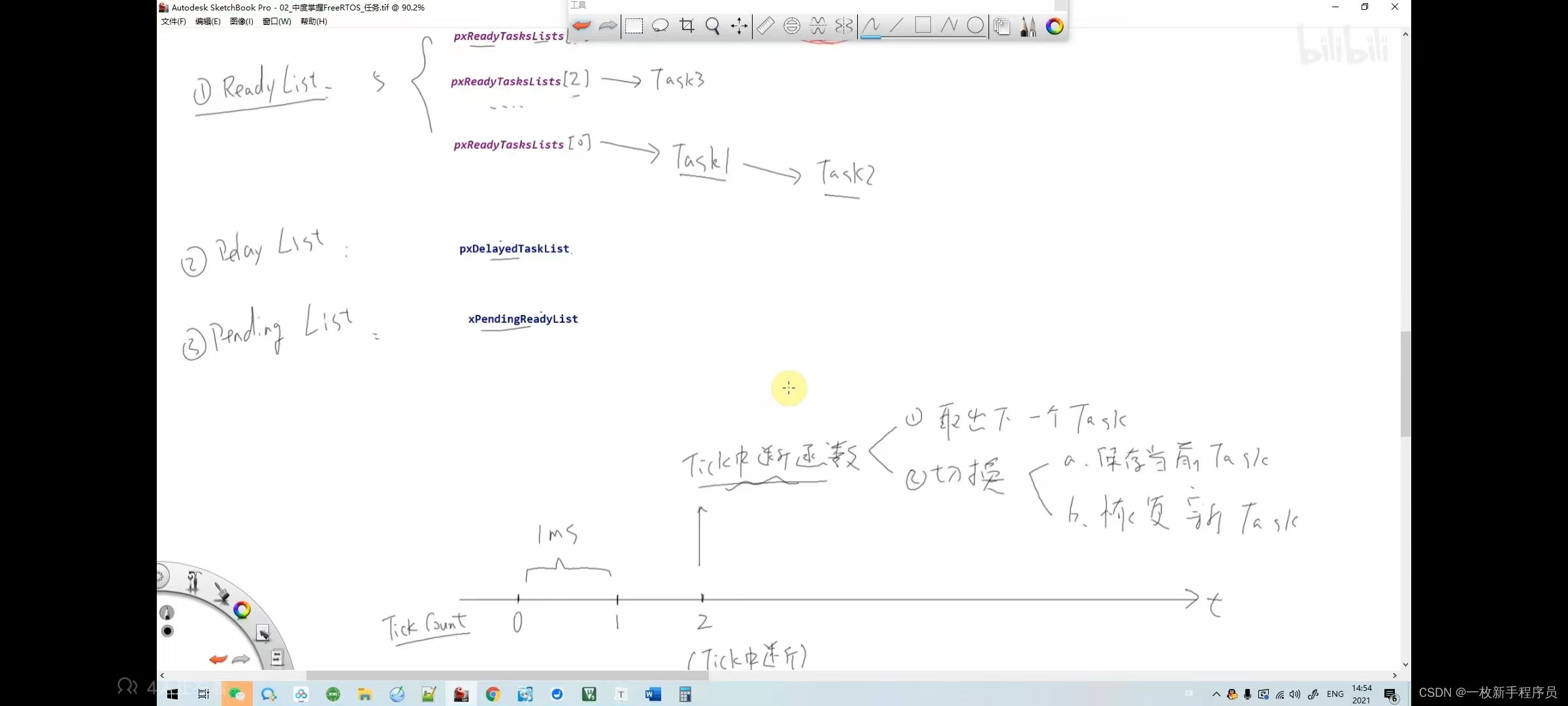Click the vertical scrollbar thumb
The image size is (1568, 706).
(1405, 384)
